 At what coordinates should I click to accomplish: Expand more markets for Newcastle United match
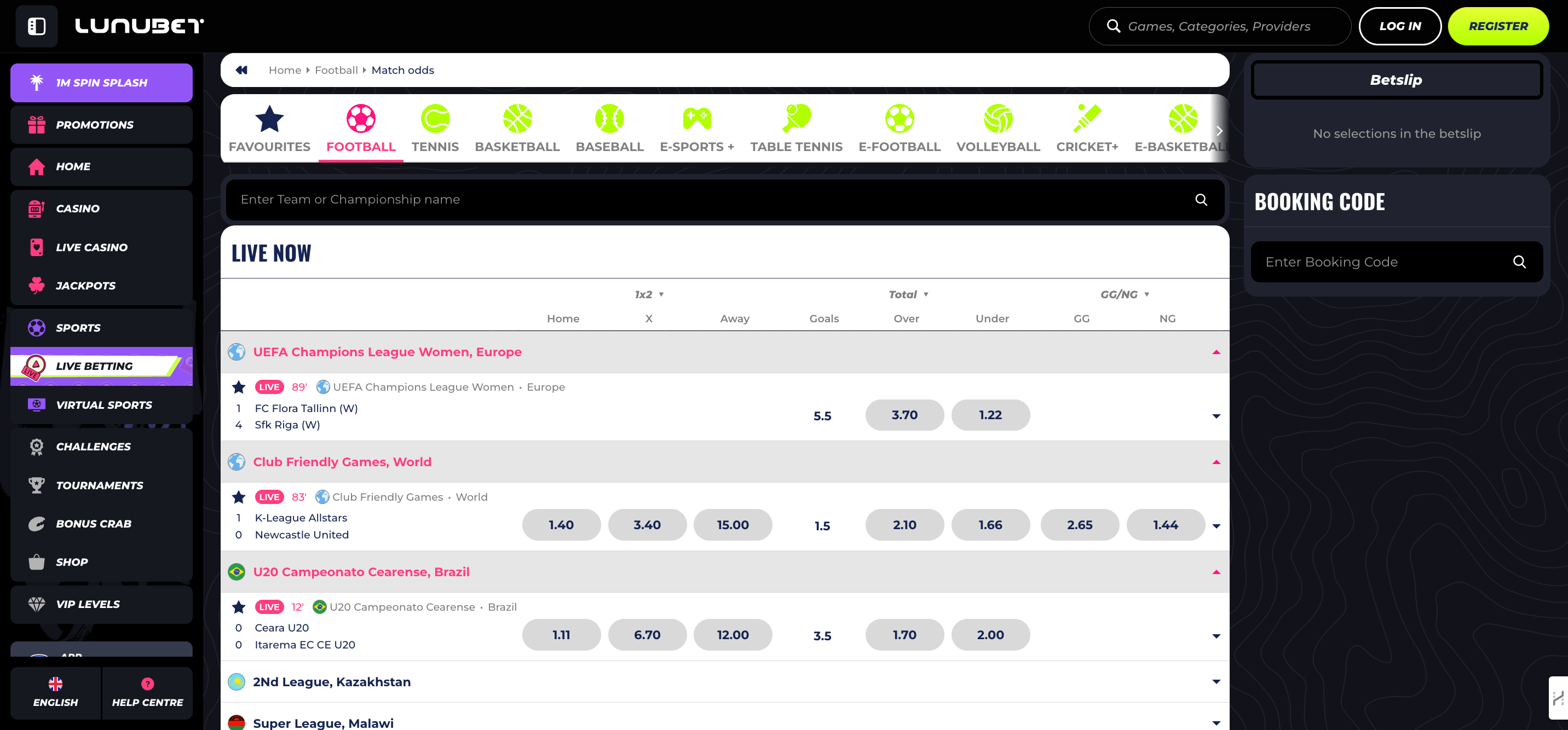click(1216, 526)
